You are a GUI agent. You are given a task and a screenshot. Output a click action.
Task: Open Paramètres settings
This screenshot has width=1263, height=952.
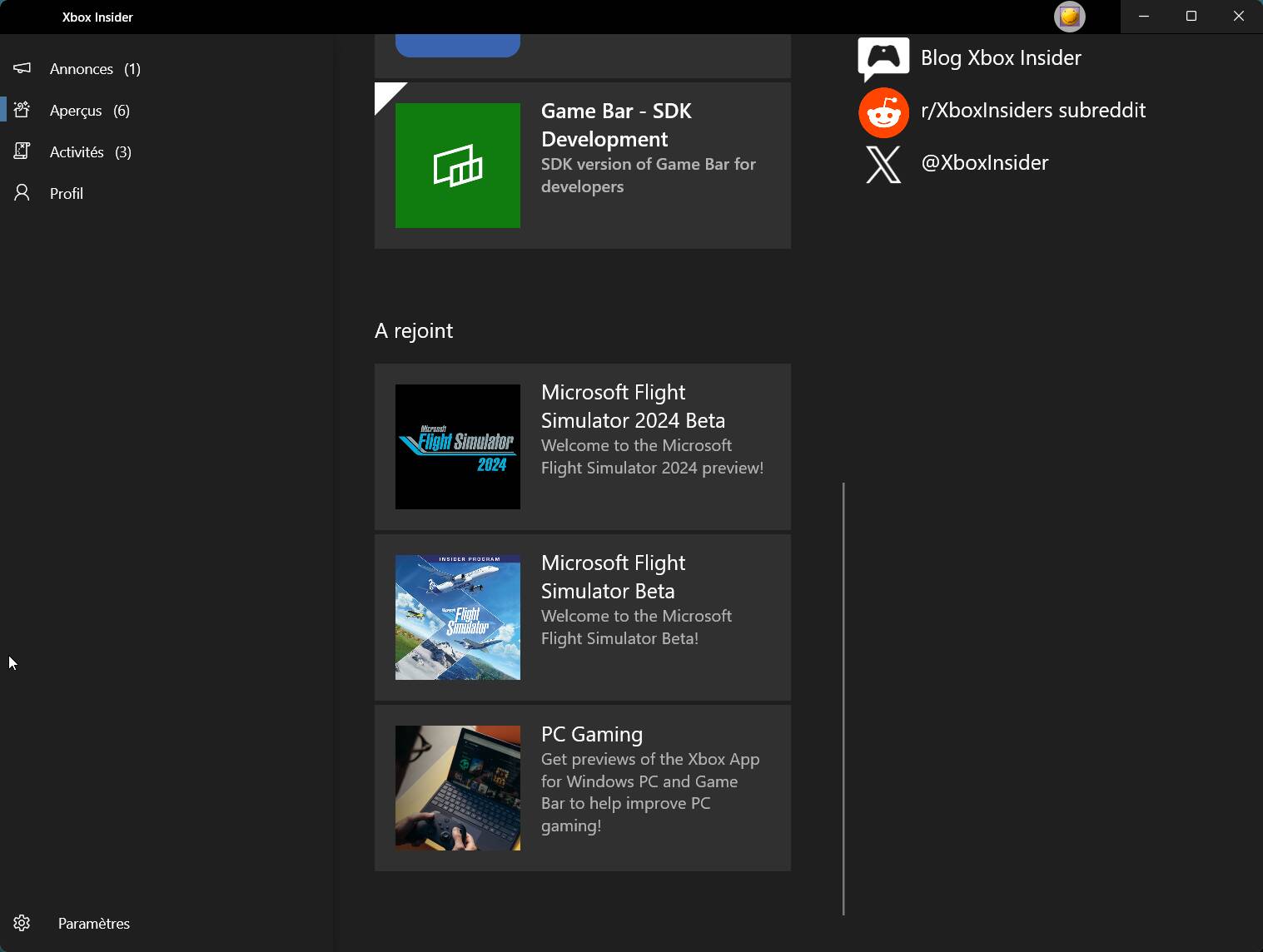(x=167, y=924)
